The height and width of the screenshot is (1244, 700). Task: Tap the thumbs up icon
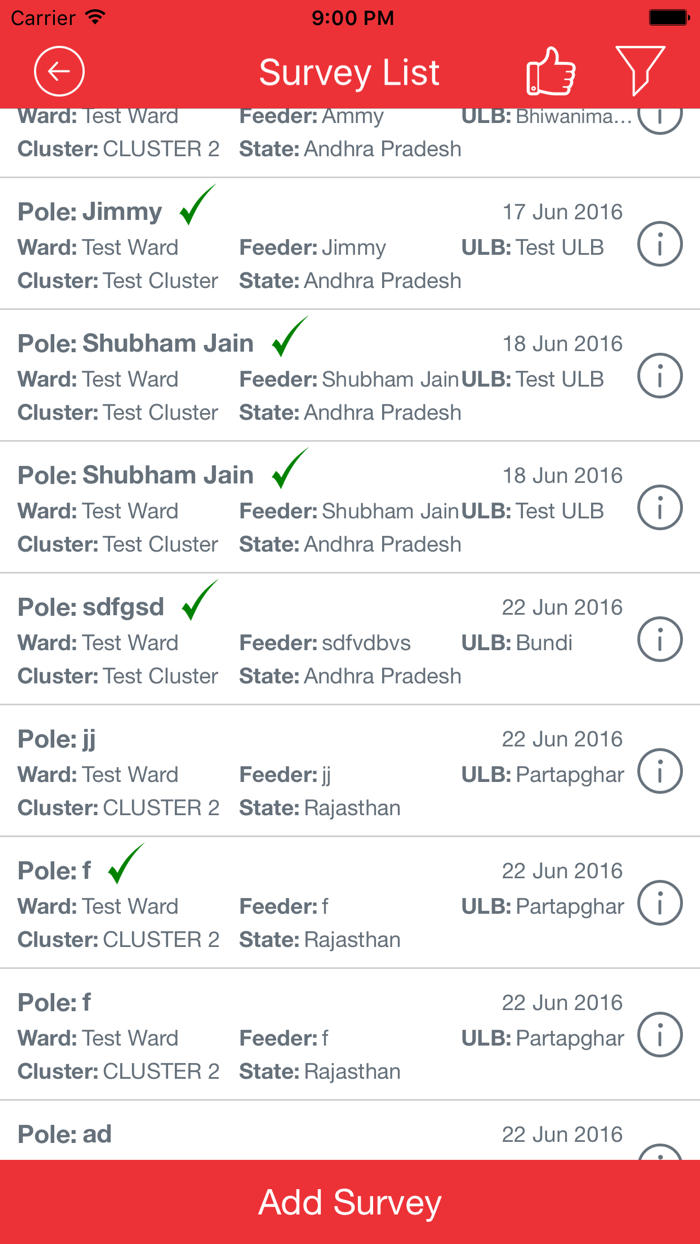pyautogui.click(x=551, y=72)
